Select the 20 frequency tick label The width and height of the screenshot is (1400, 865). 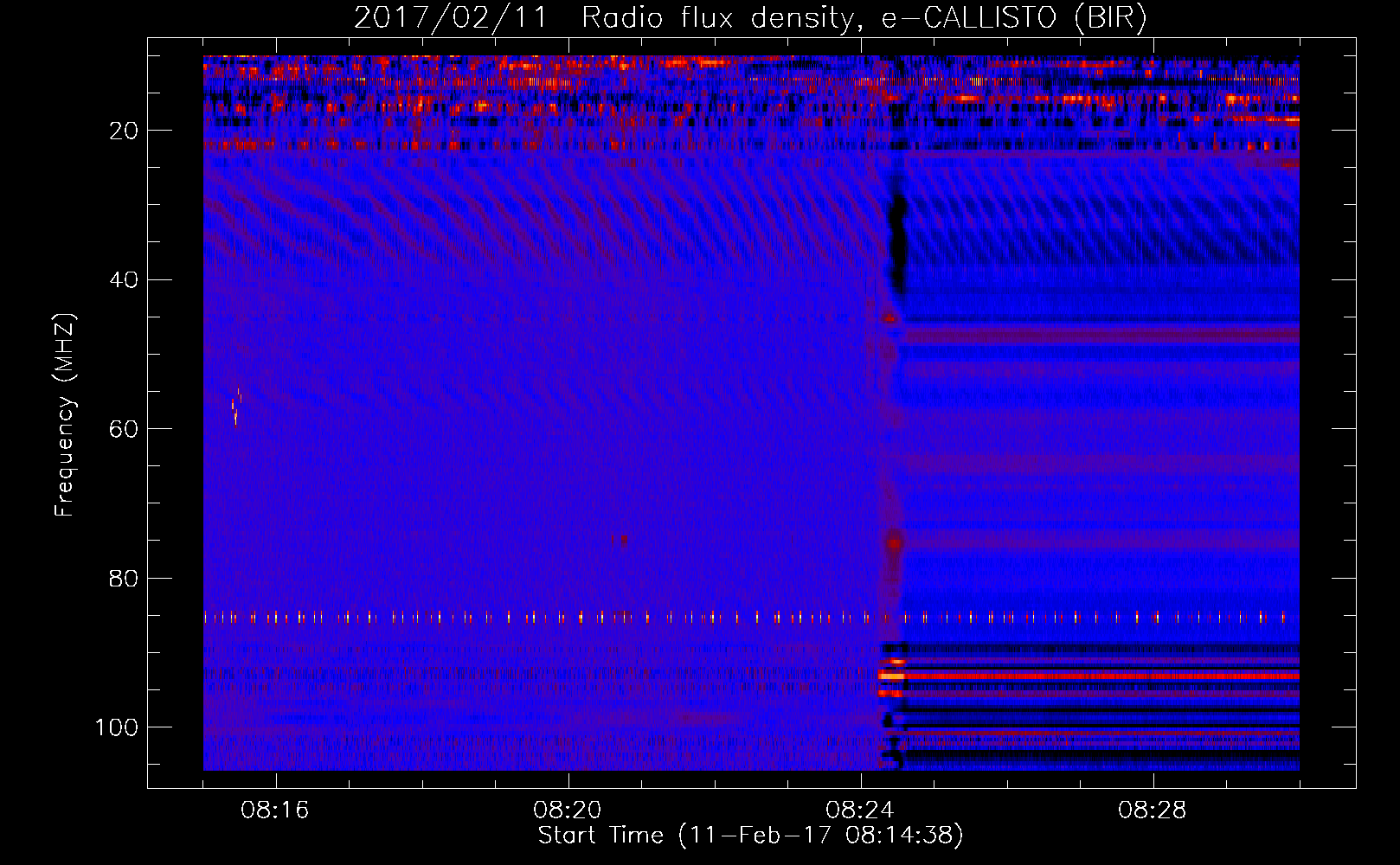(124, 131)
